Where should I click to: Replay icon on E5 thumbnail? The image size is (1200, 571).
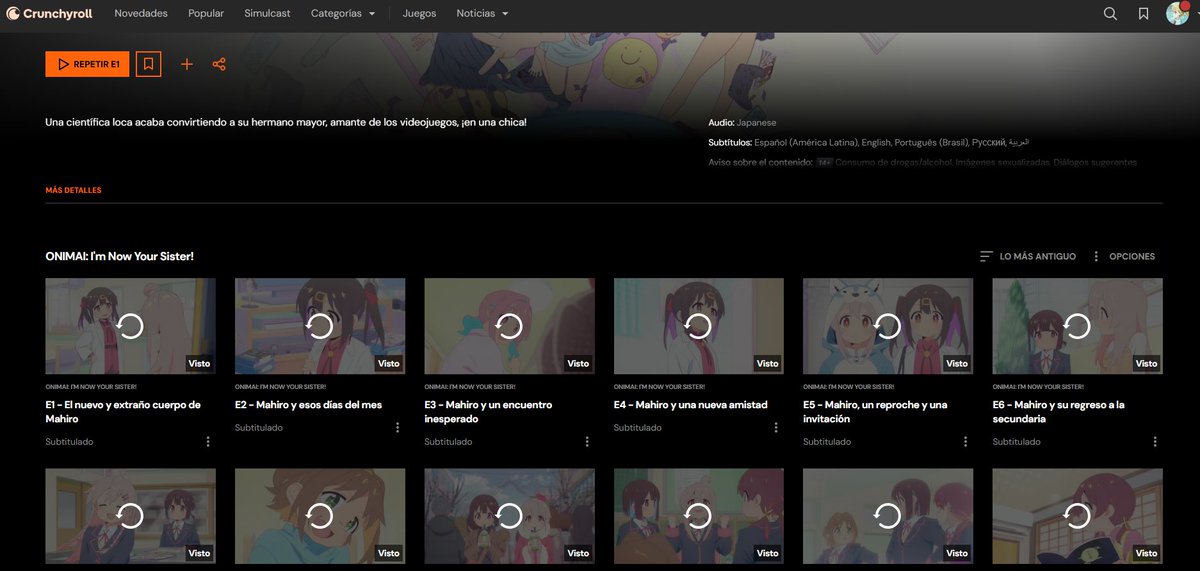pos(887,326)
